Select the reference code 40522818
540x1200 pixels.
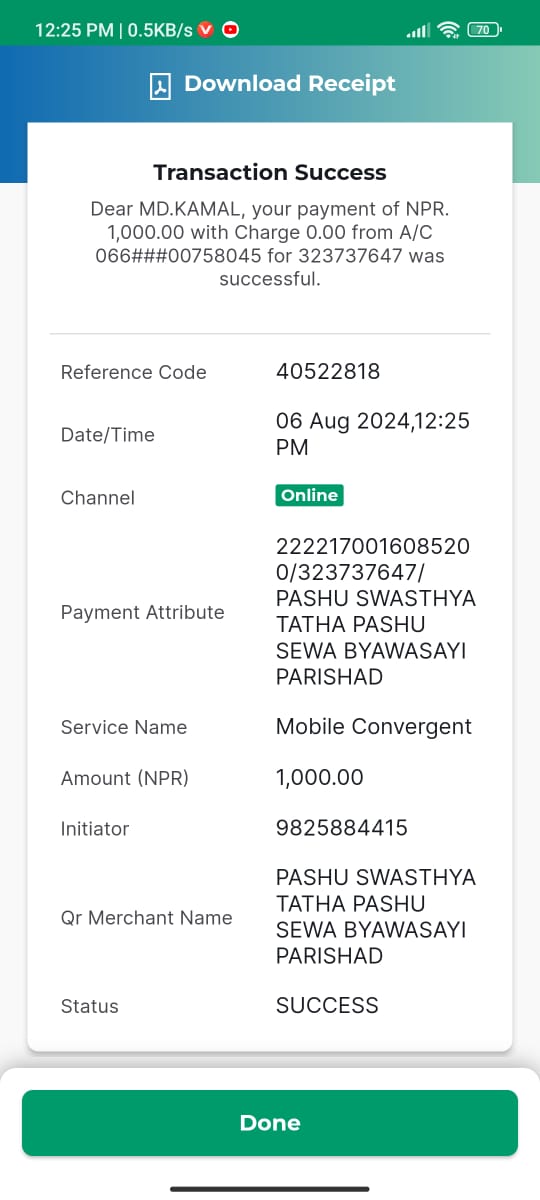[x=328, y=371]
